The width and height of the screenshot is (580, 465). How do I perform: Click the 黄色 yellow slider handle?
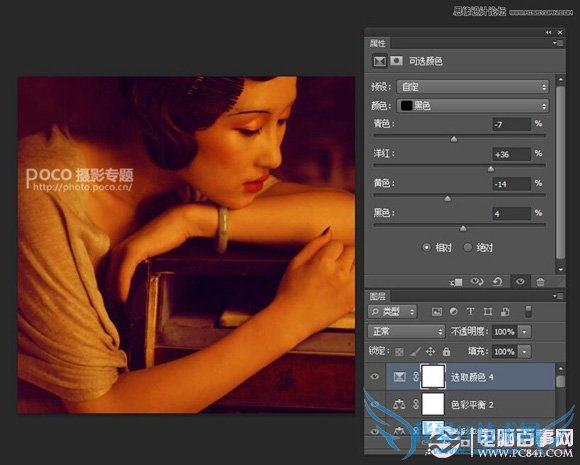pyautogui.click(x=447, y=199)
